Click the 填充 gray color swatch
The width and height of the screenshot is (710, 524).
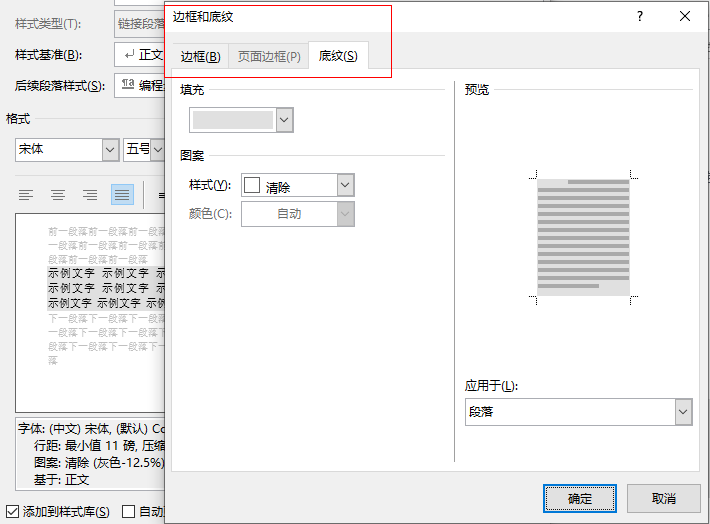(233, 120)
